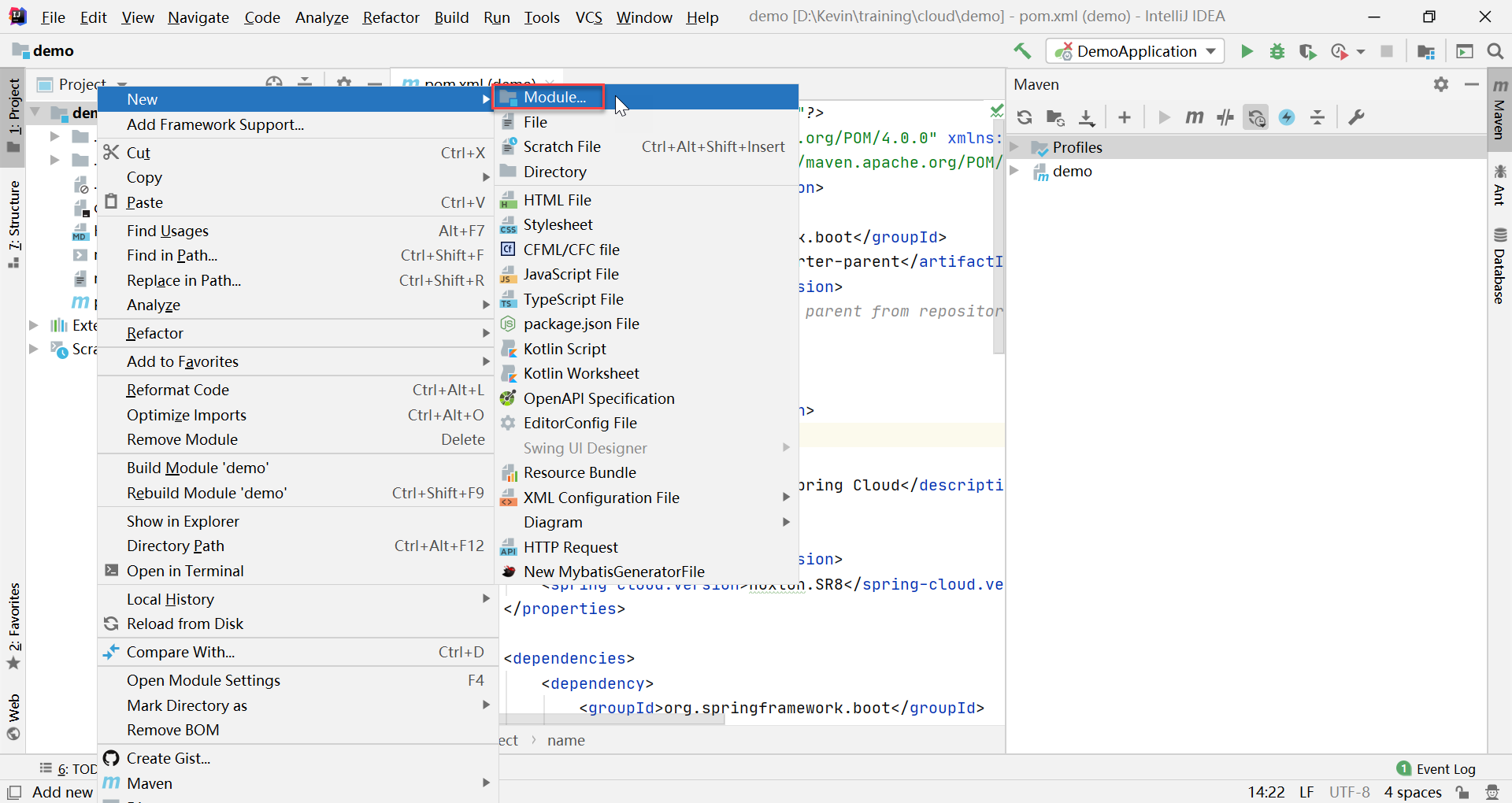1512x803 pixels.
Task: Execute Maven goal 'm' icon
Action: tap(1195, 117)
